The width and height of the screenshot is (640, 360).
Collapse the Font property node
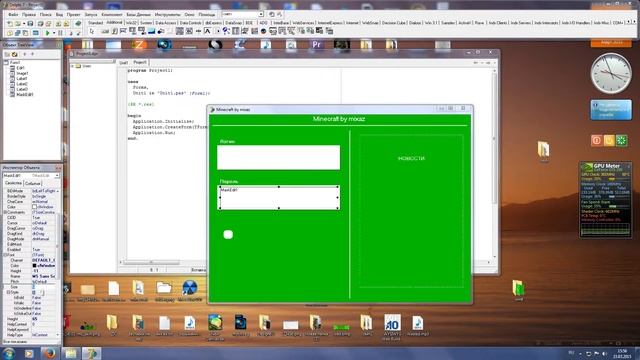pyautogui.click(x=5, y=255)
